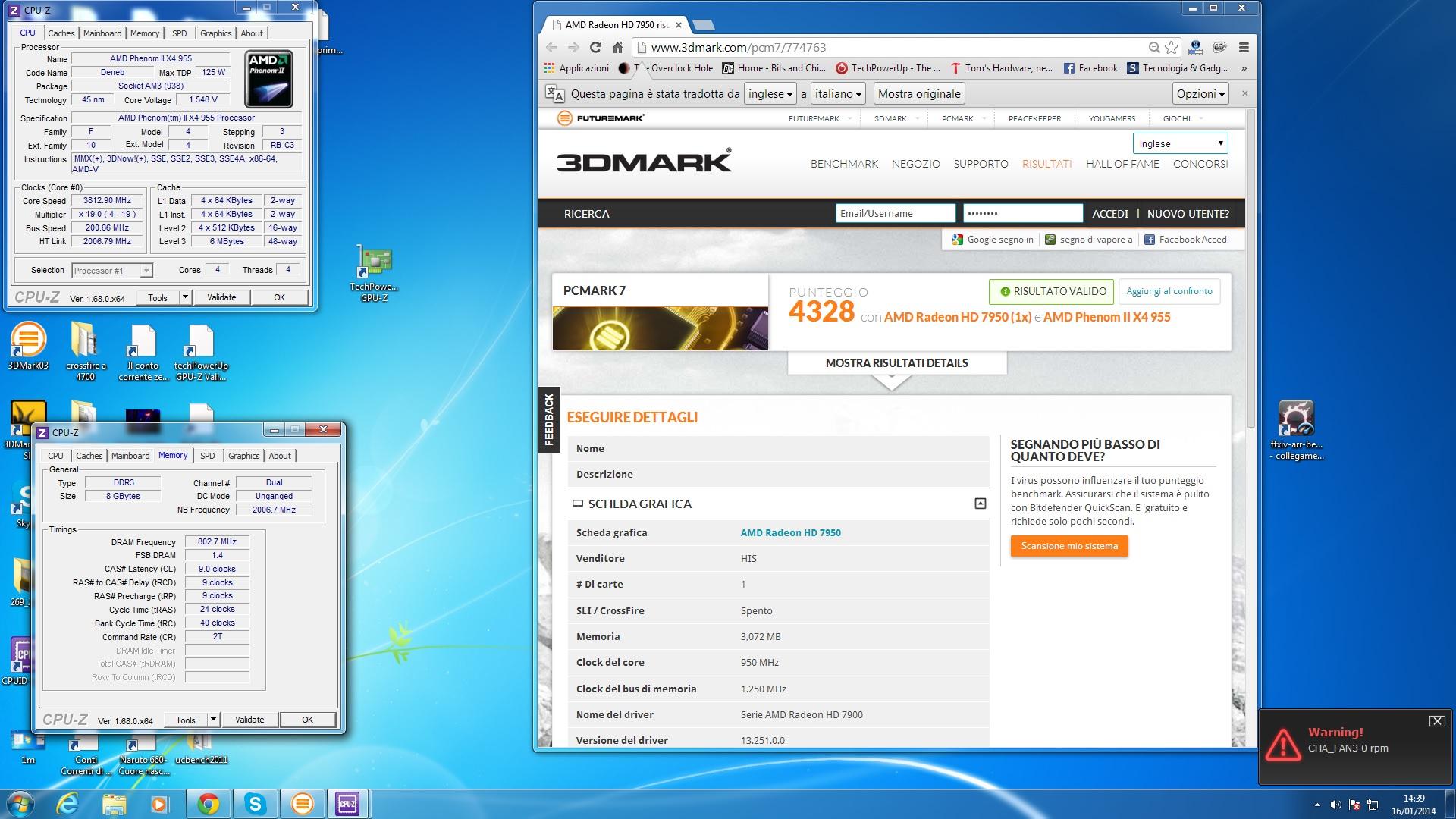Open the new tab button in Chrome

pos(703,25)
